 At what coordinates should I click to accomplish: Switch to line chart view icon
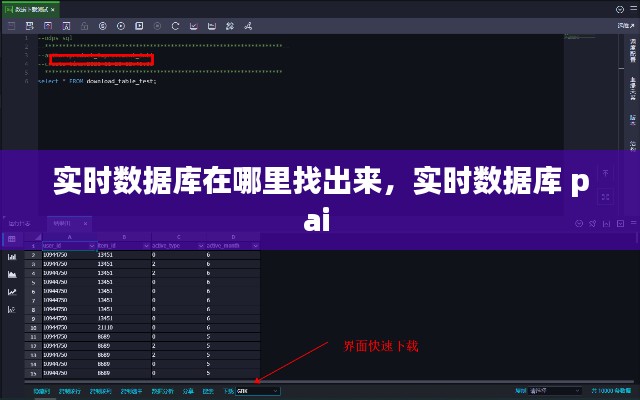pos(12,291)
